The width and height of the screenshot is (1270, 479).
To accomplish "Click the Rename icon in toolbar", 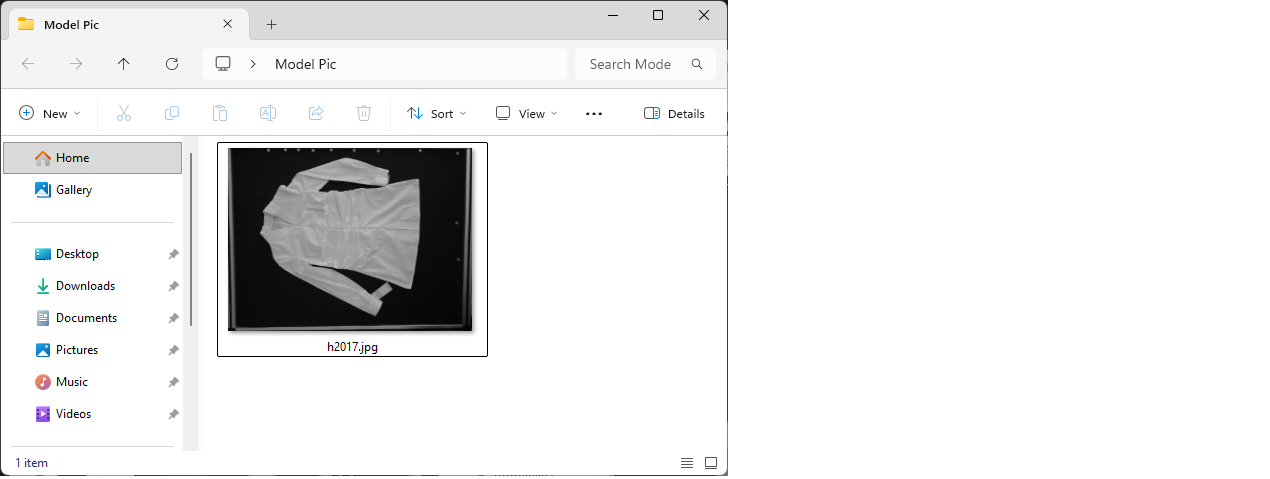I will [x=268, y=114].
